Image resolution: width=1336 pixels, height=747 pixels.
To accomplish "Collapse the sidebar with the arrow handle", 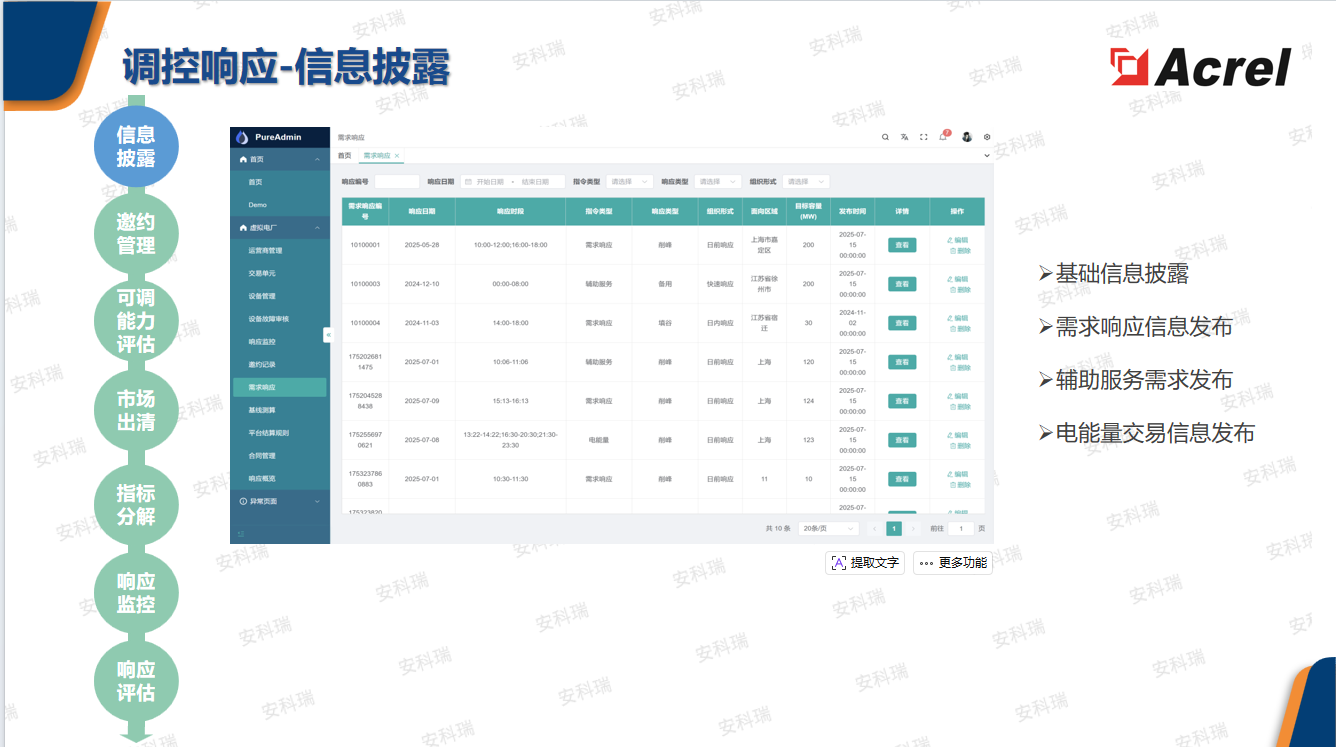I will 327,335.
